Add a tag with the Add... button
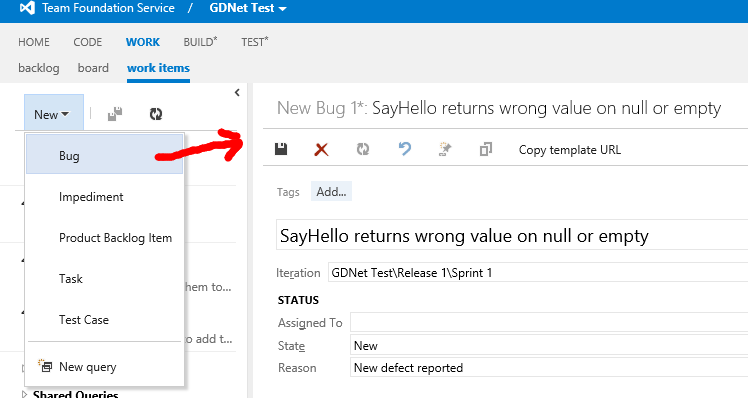The image size is (748, 398). [332, 191]
